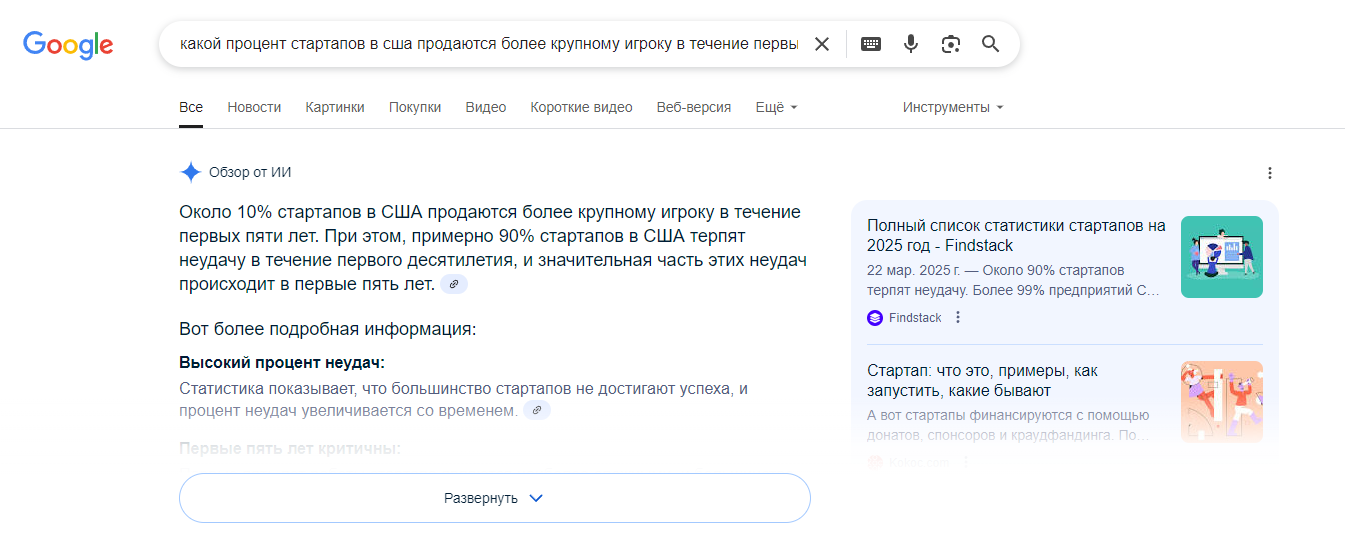Open the Google logo homepage link
The width and height of the screenshot is (1345, 534).
click(68, 45)
